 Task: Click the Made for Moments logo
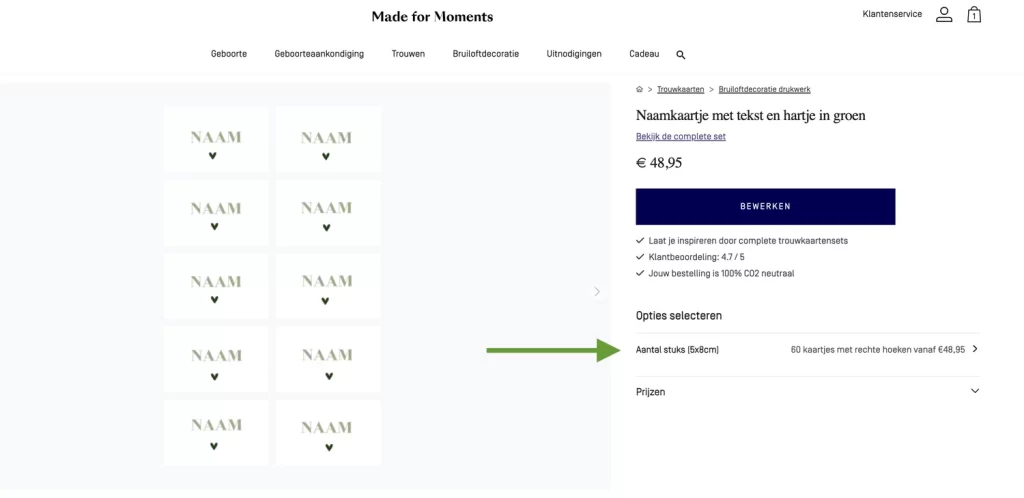pyautogui.click(x=432, y=16)
